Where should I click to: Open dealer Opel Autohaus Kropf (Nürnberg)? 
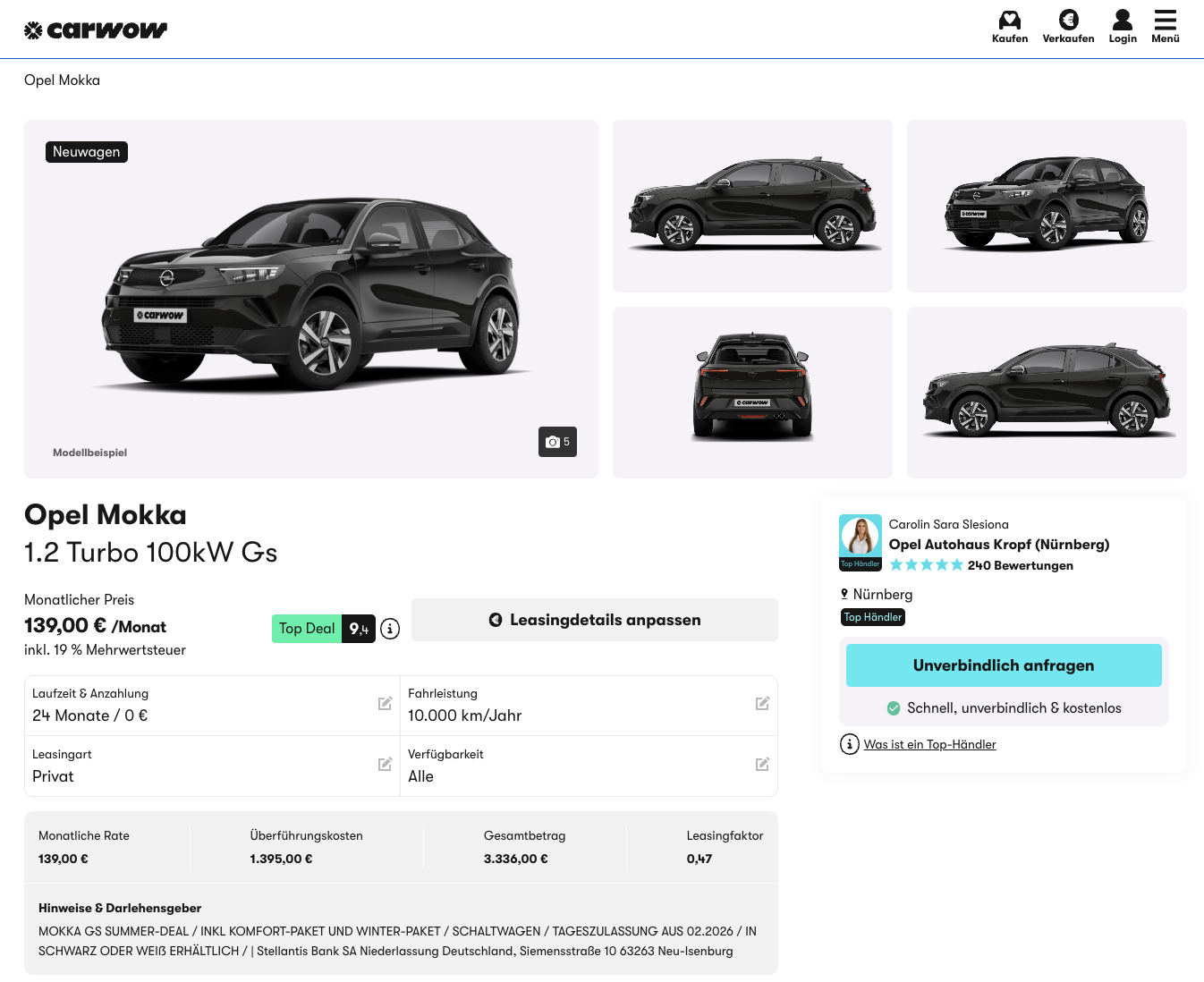tap(999, 544)
